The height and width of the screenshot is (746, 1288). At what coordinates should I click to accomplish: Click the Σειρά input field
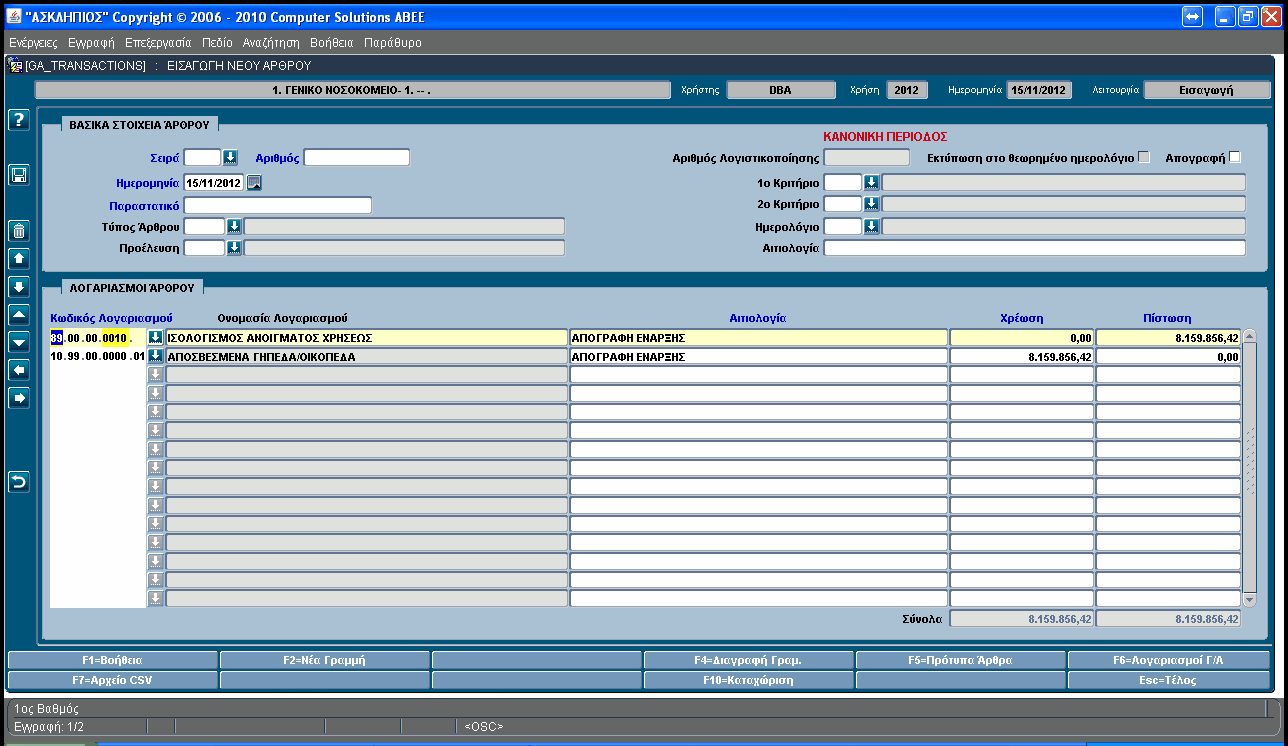[202, 157]
